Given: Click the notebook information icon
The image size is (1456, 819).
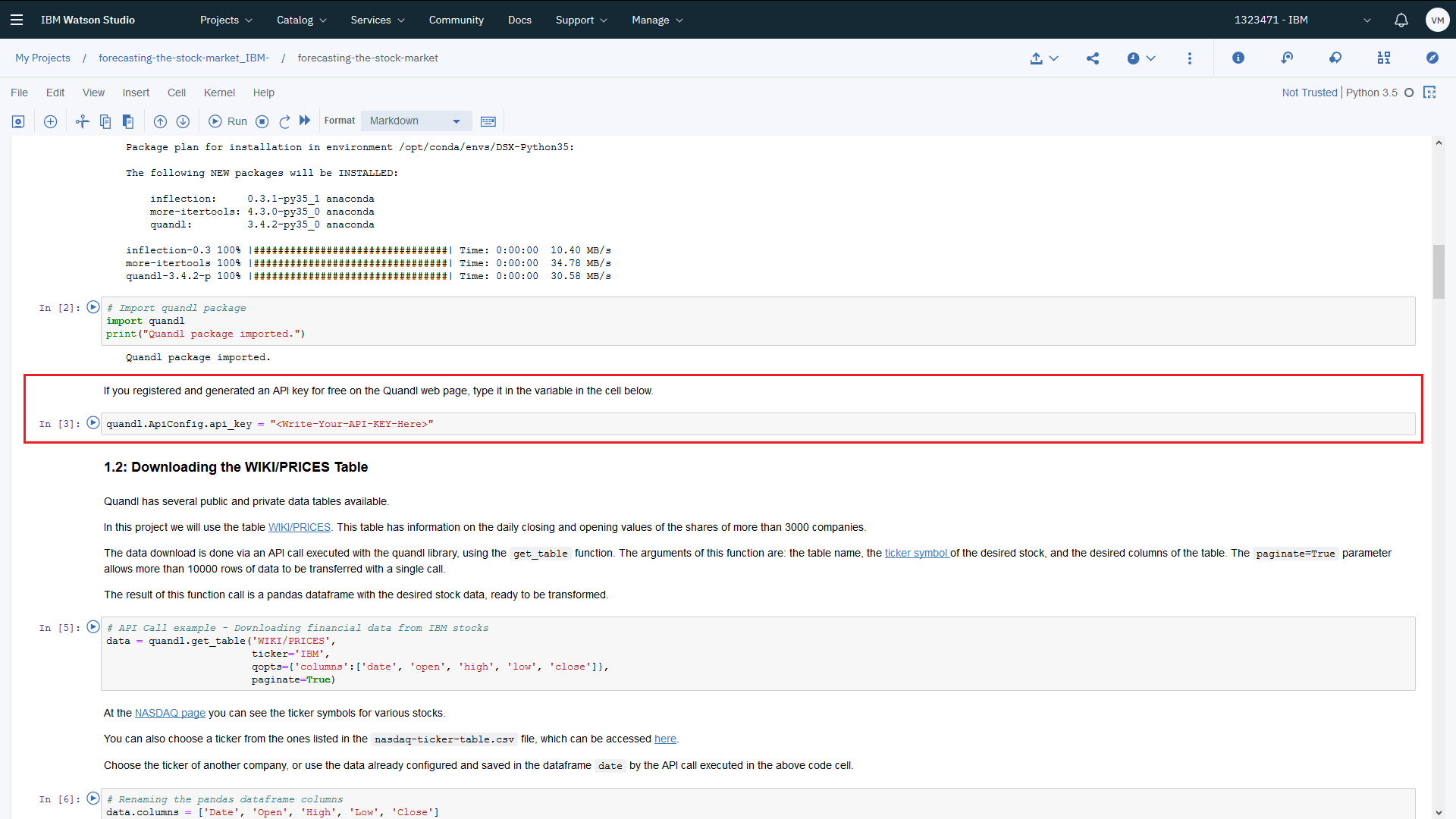Looking at the screenshot, I should click(x=1239, y=57).
